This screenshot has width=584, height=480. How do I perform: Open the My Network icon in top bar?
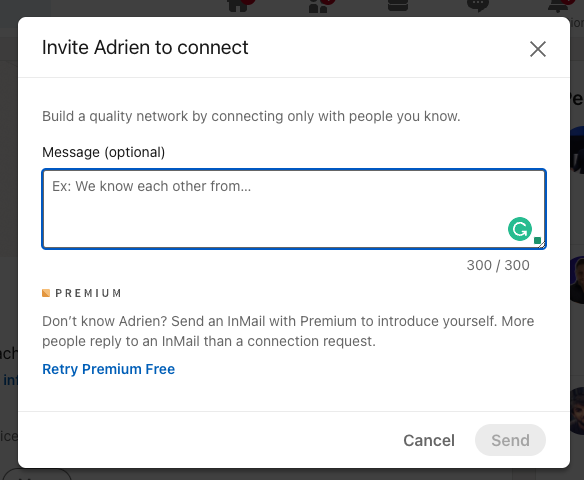click(318, 6)
